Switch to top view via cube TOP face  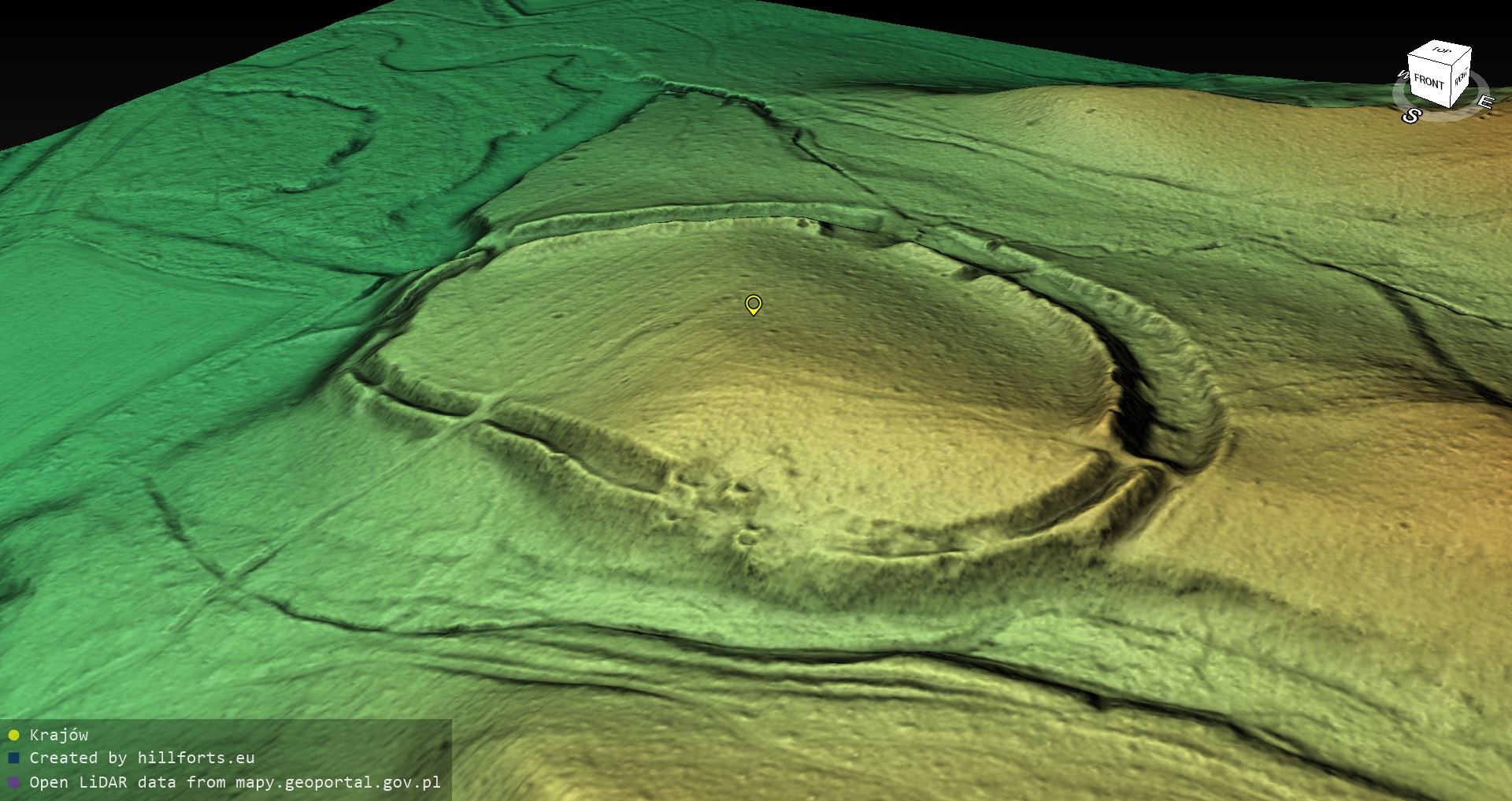pyautogui.click(x=1442, y=50)
